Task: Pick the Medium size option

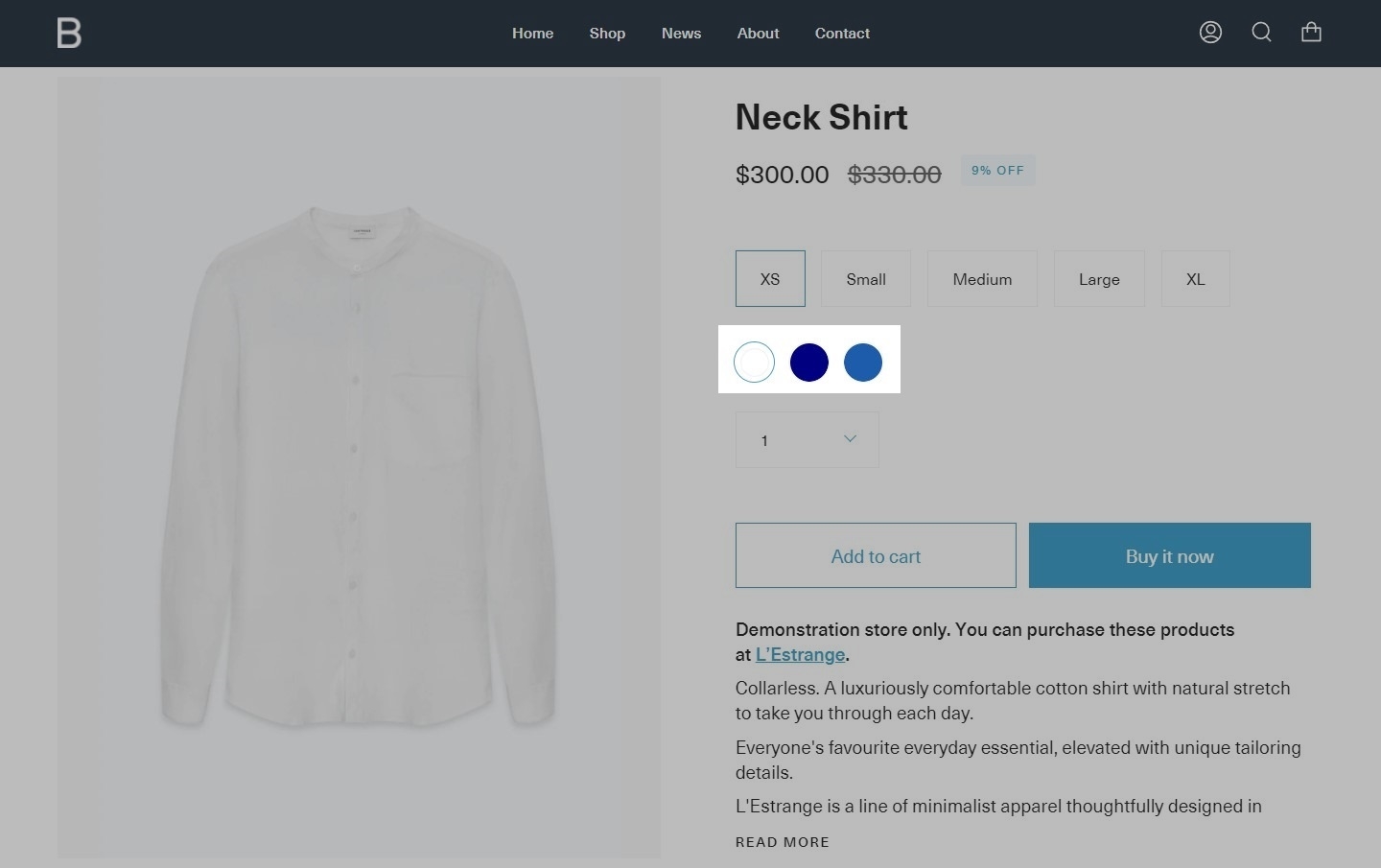Action: 982,279
